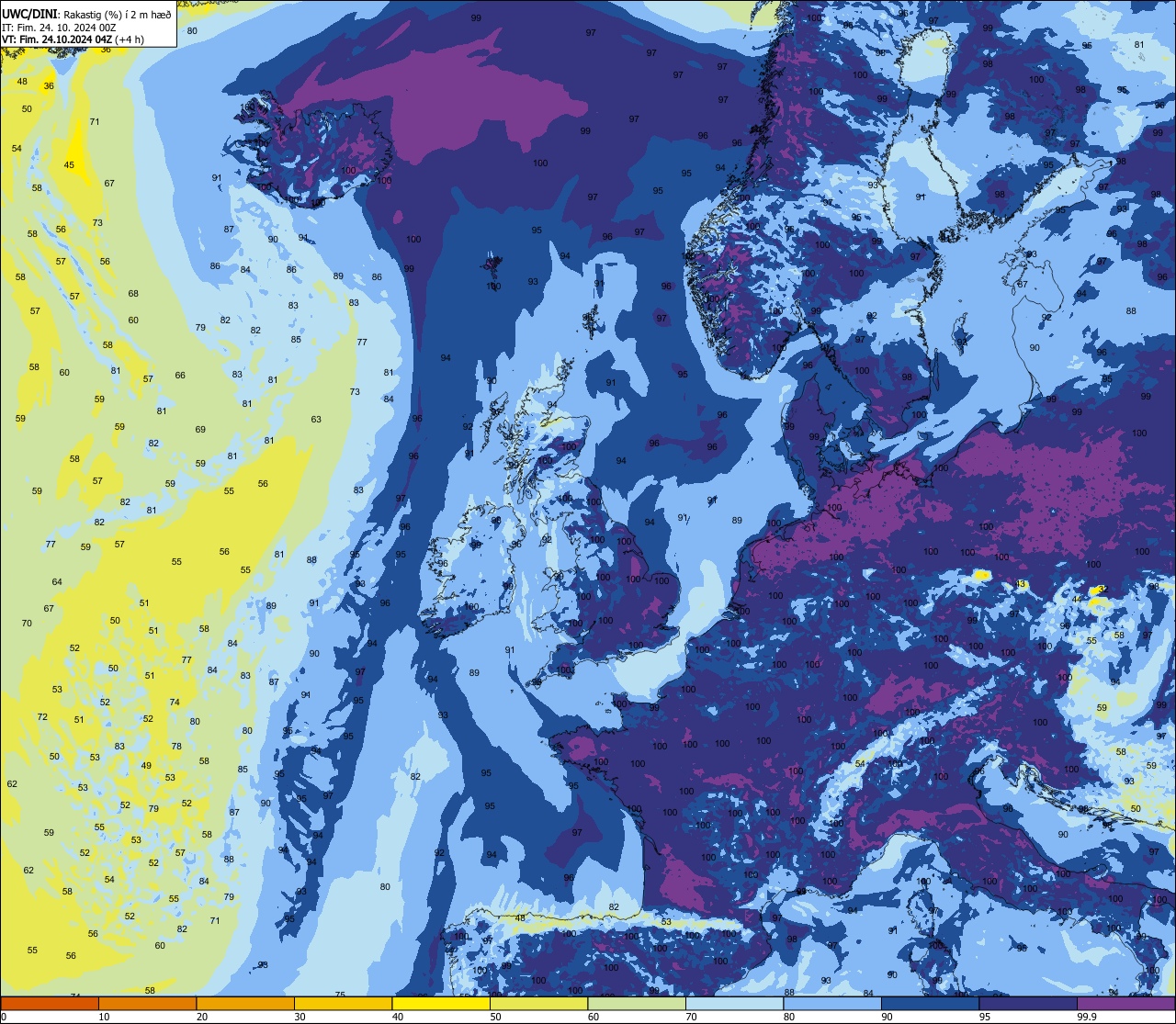The width and height of the screenshot is (1176, 1024).
Task: Click the legend tick label '10'
Action: tap(104, 1017)
